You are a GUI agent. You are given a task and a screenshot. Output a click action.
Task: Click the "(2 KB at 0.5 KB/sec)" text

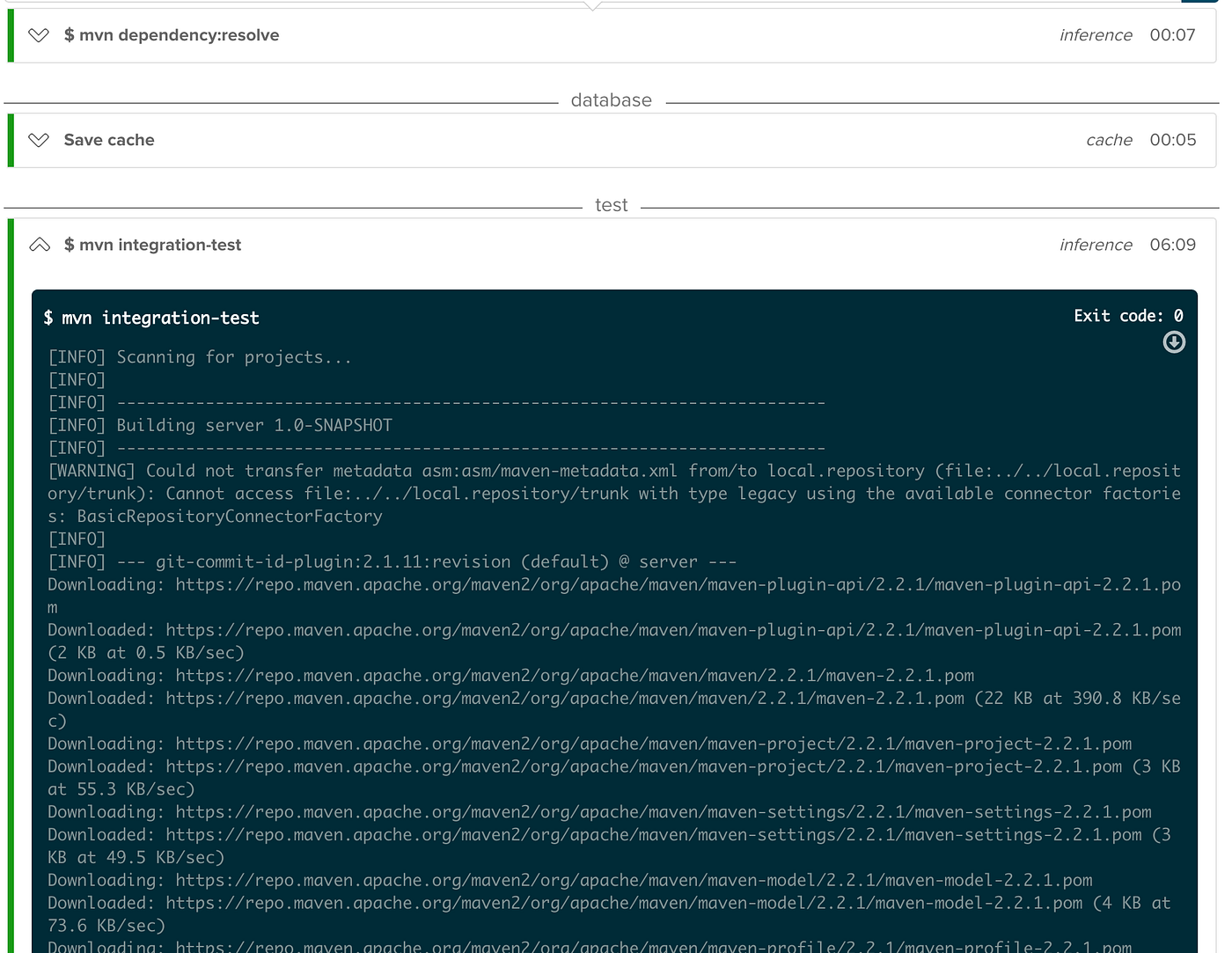tap(146, 653)
